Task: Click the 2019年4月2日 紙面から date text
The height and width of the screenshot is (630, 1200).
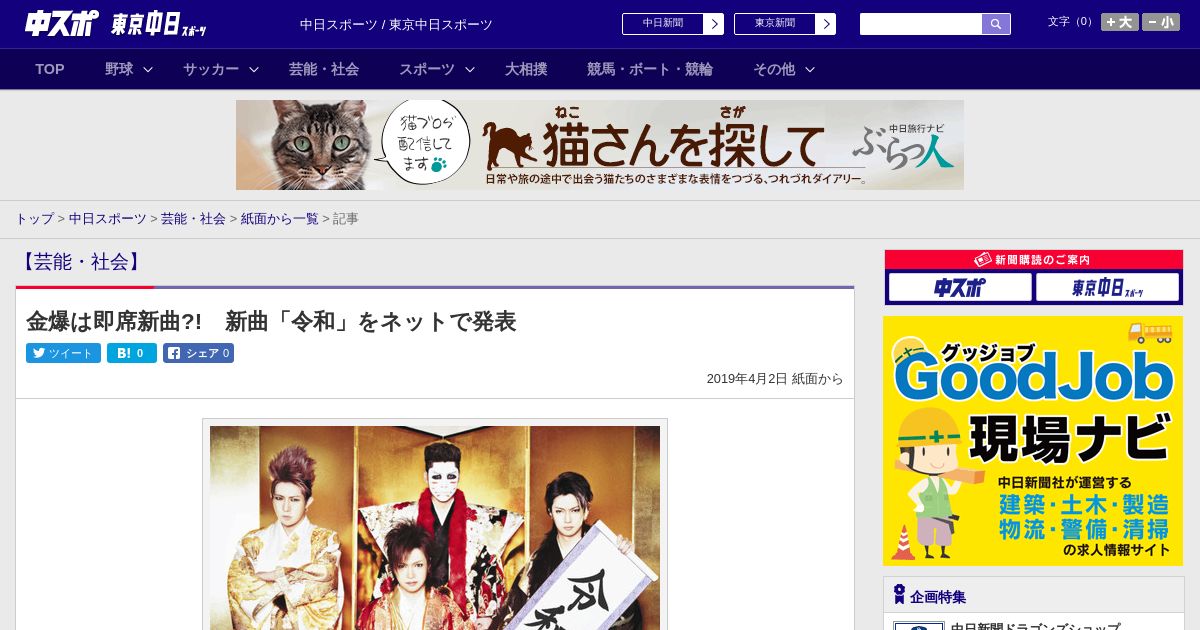Action: coord(775,379)
